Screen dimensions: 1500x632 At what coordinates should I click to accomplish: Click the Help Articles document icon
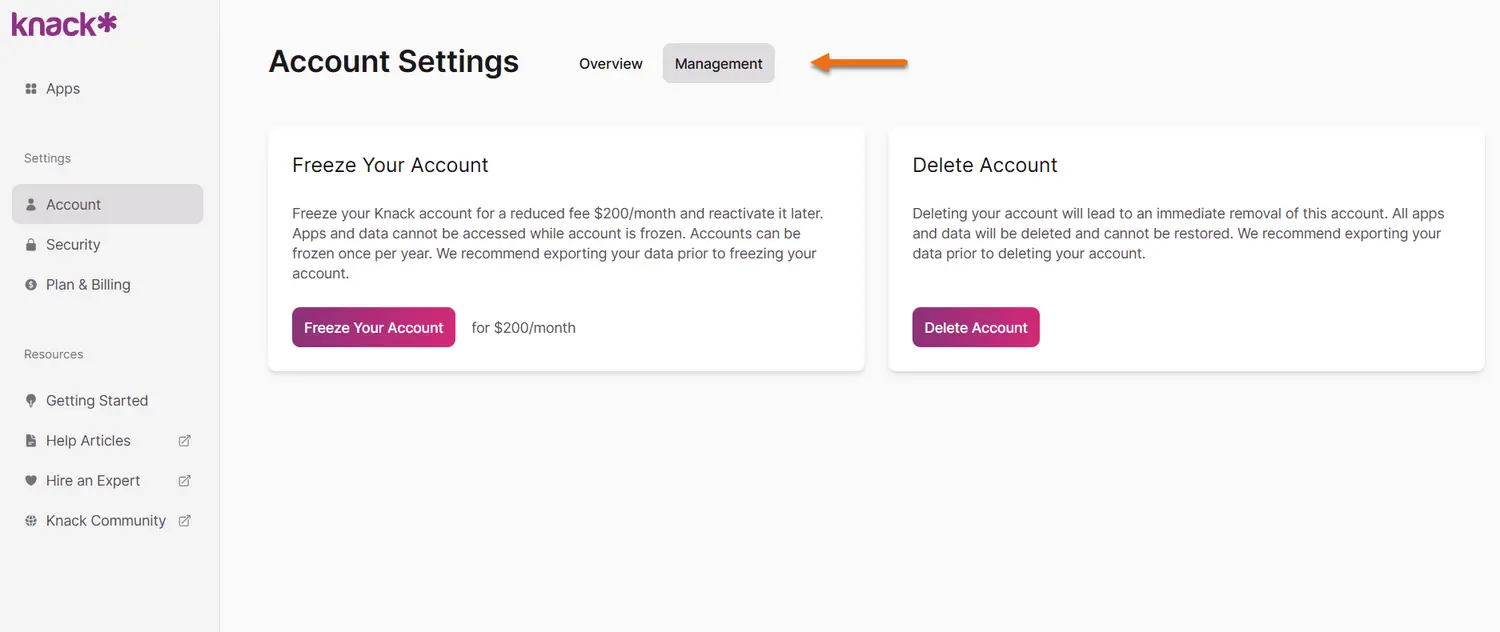31,441
